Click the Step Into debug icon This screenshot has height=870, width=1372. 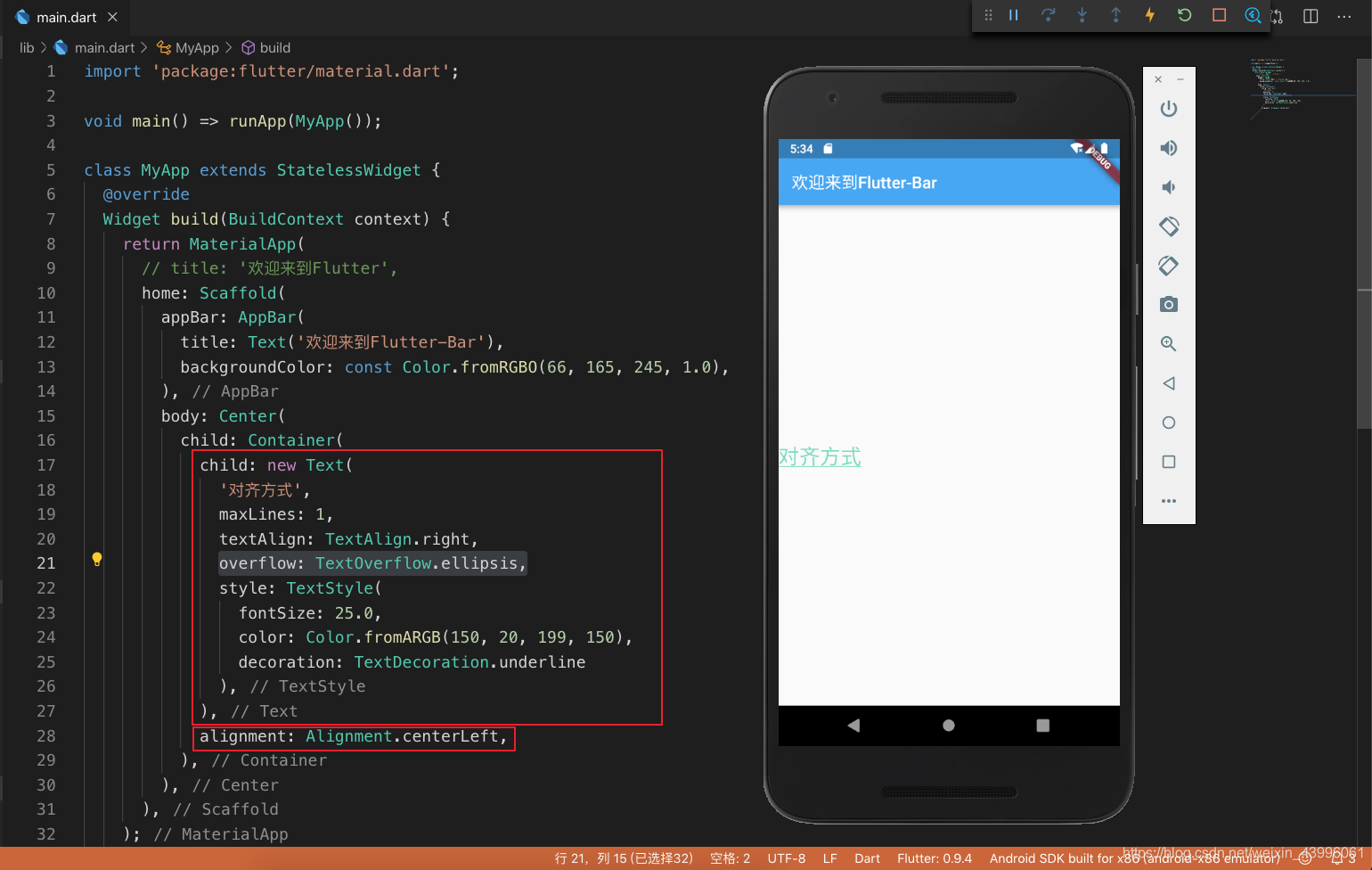coord(1082,15)
